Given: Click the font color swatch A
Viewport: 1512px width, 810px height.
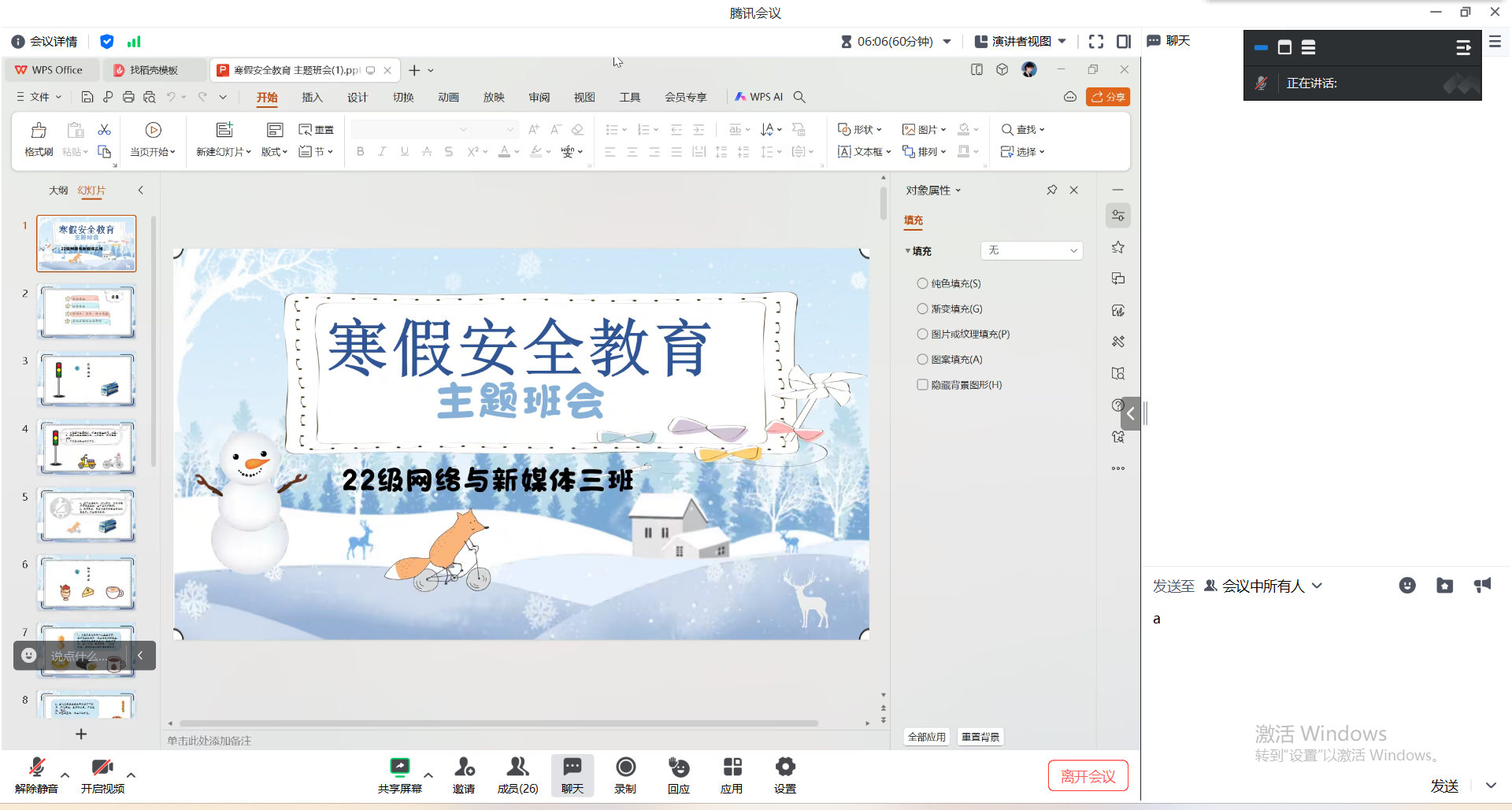Looking at the screenshot, I should point(504,151).
